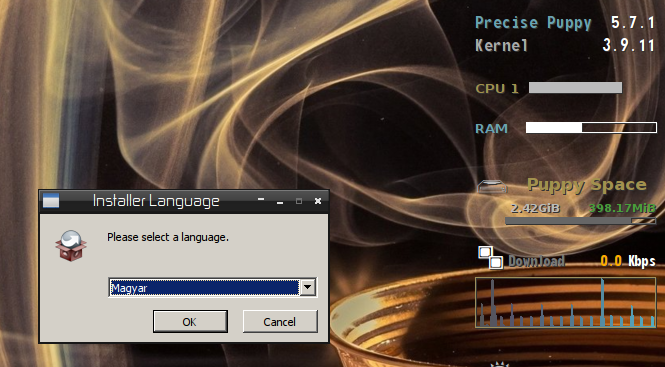
Task: Click the 0.0 Kbps speed value
Action: (628, 261)
